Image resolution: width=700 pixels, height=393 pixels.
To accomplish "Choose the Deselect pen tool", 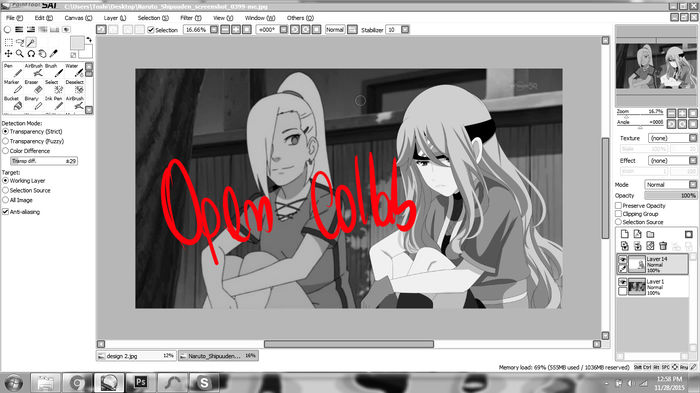I will 74,87.
